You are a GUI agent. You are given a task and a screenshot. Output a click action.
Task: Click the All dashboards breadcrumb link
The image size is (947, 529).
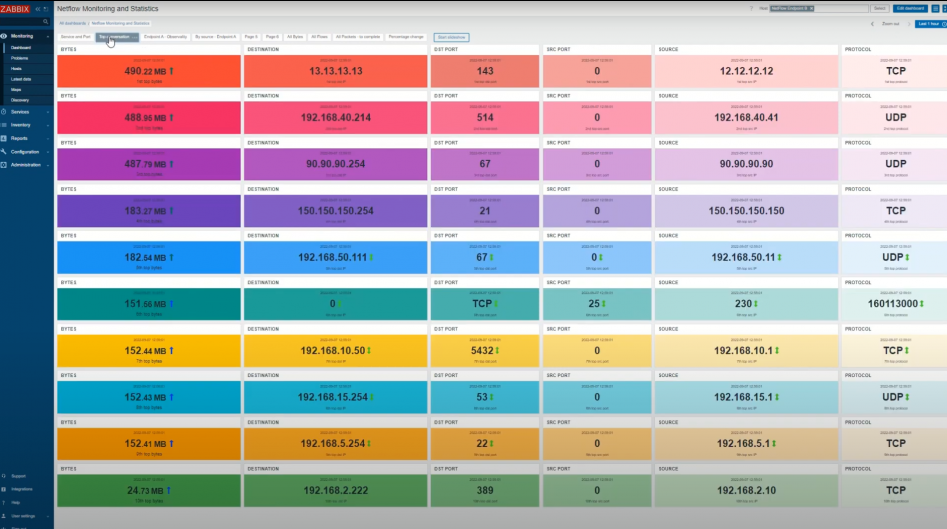click(72, 21)
